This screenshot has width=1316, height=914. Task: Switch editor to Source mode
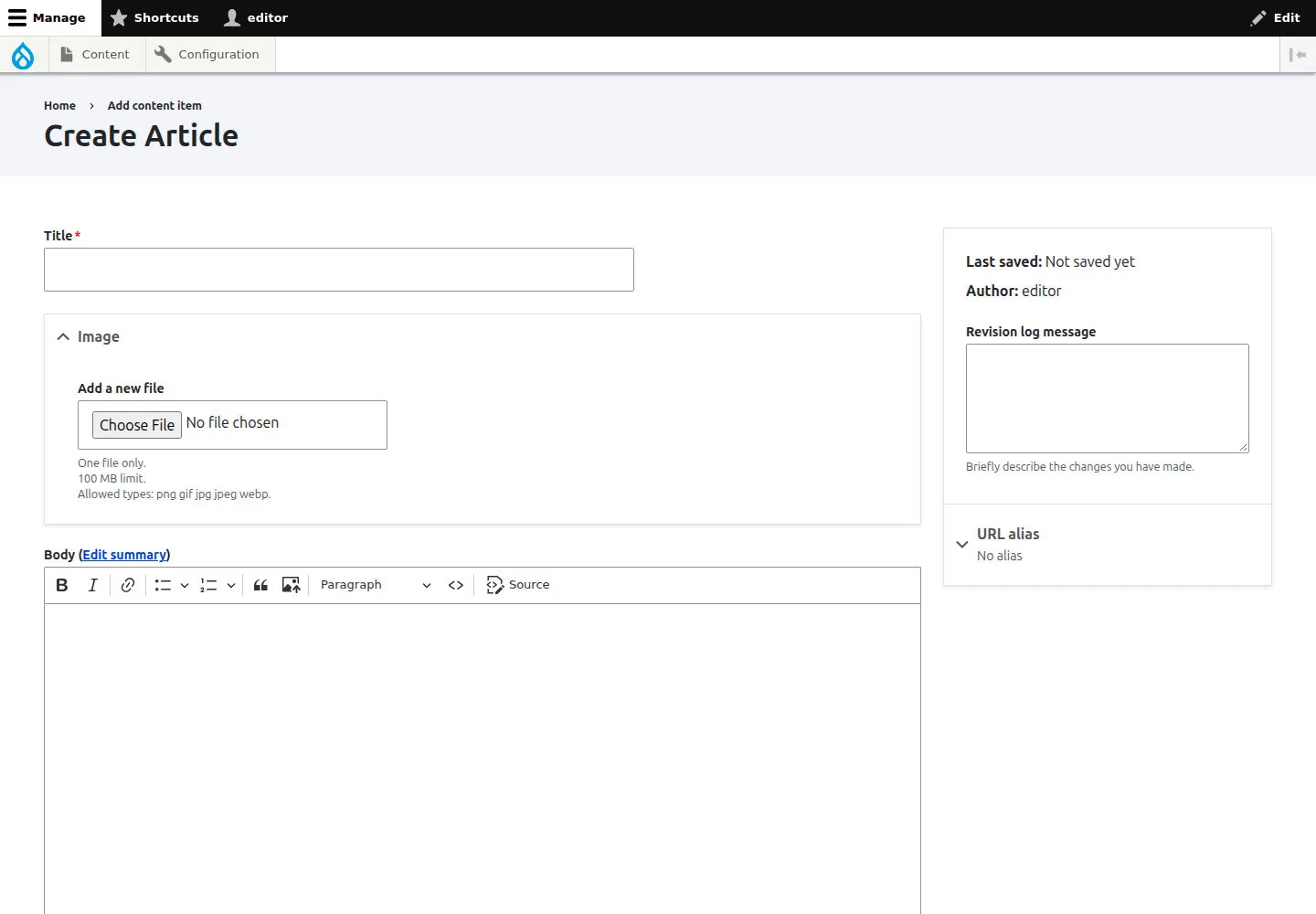[518, 585]
